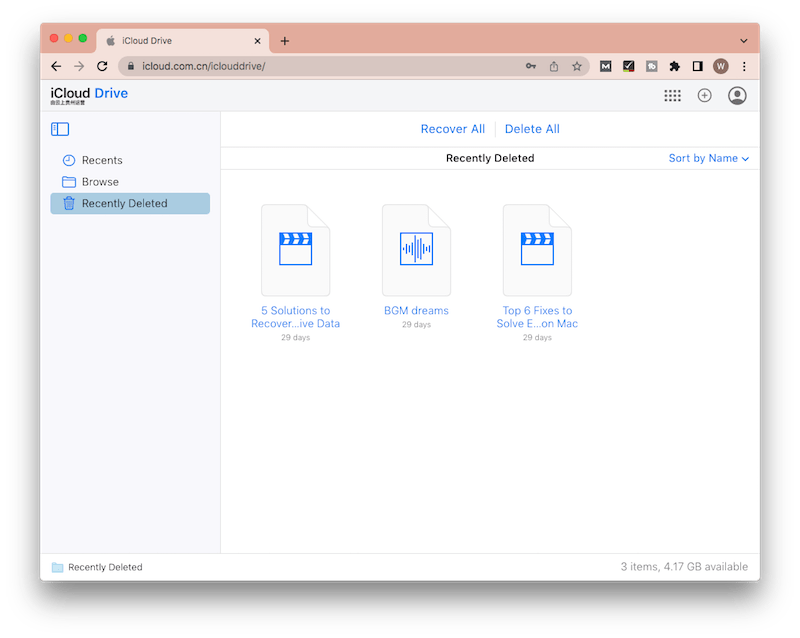This screenshot has width=800, height=638.
Task: Click the share icon in the address bar
Action: pos(554,65)
